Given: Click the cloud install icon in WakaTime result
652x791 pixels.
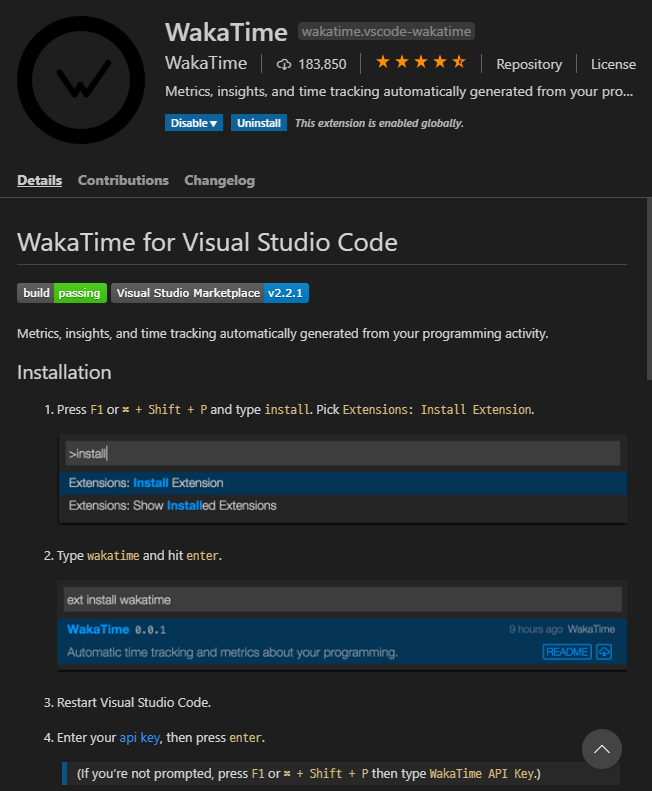Looking at the screenshot, I should (x=604, y=652).
